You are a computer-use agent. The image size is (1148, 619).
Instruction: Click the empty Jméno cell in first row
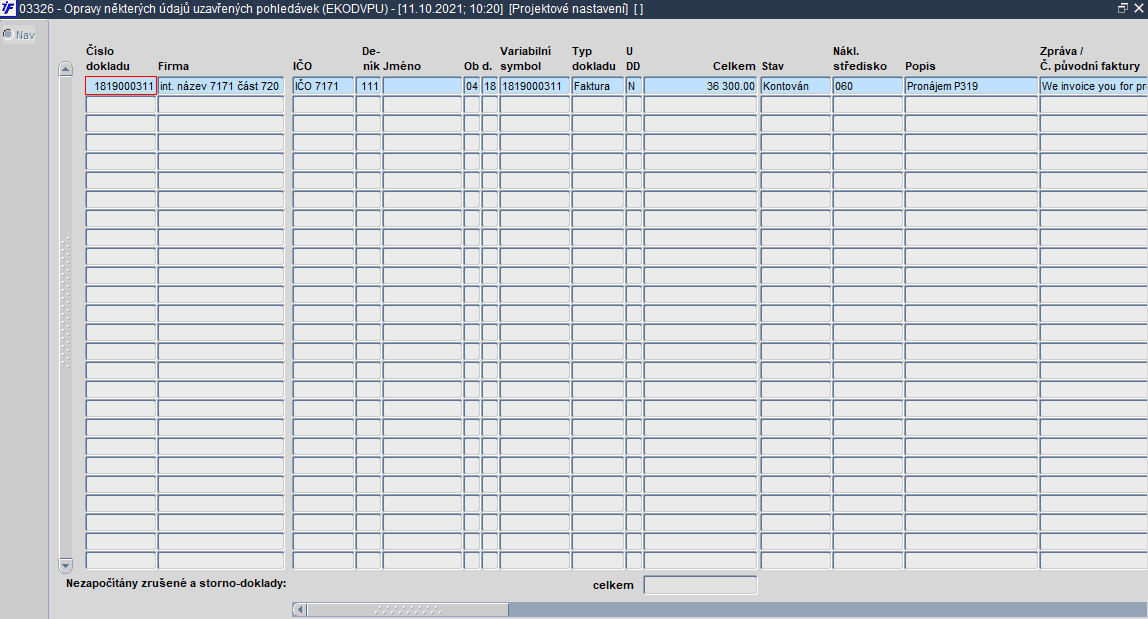click(x=422, y=86)
